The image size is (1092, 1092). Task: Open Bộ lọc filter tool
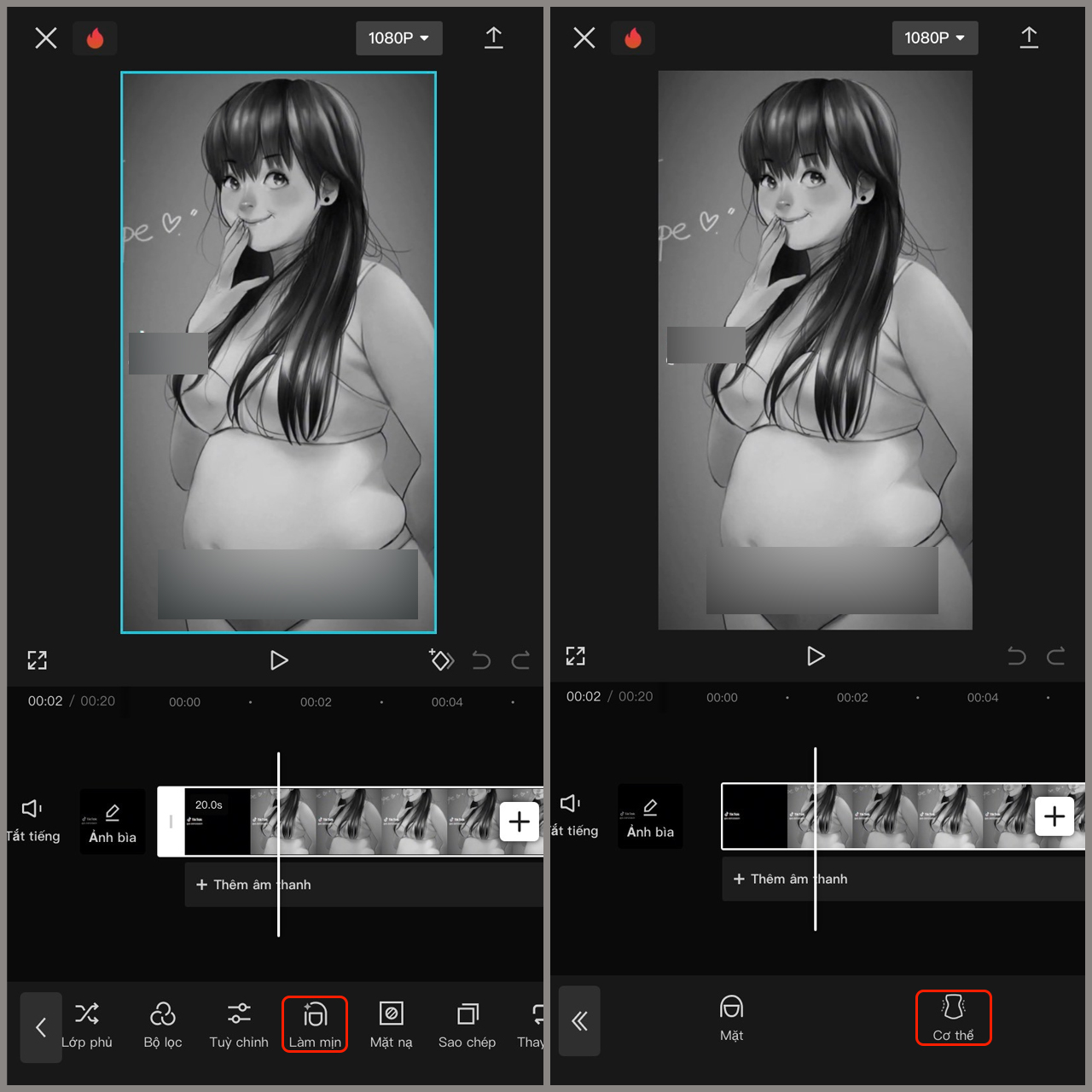(x=162, y=1025)
